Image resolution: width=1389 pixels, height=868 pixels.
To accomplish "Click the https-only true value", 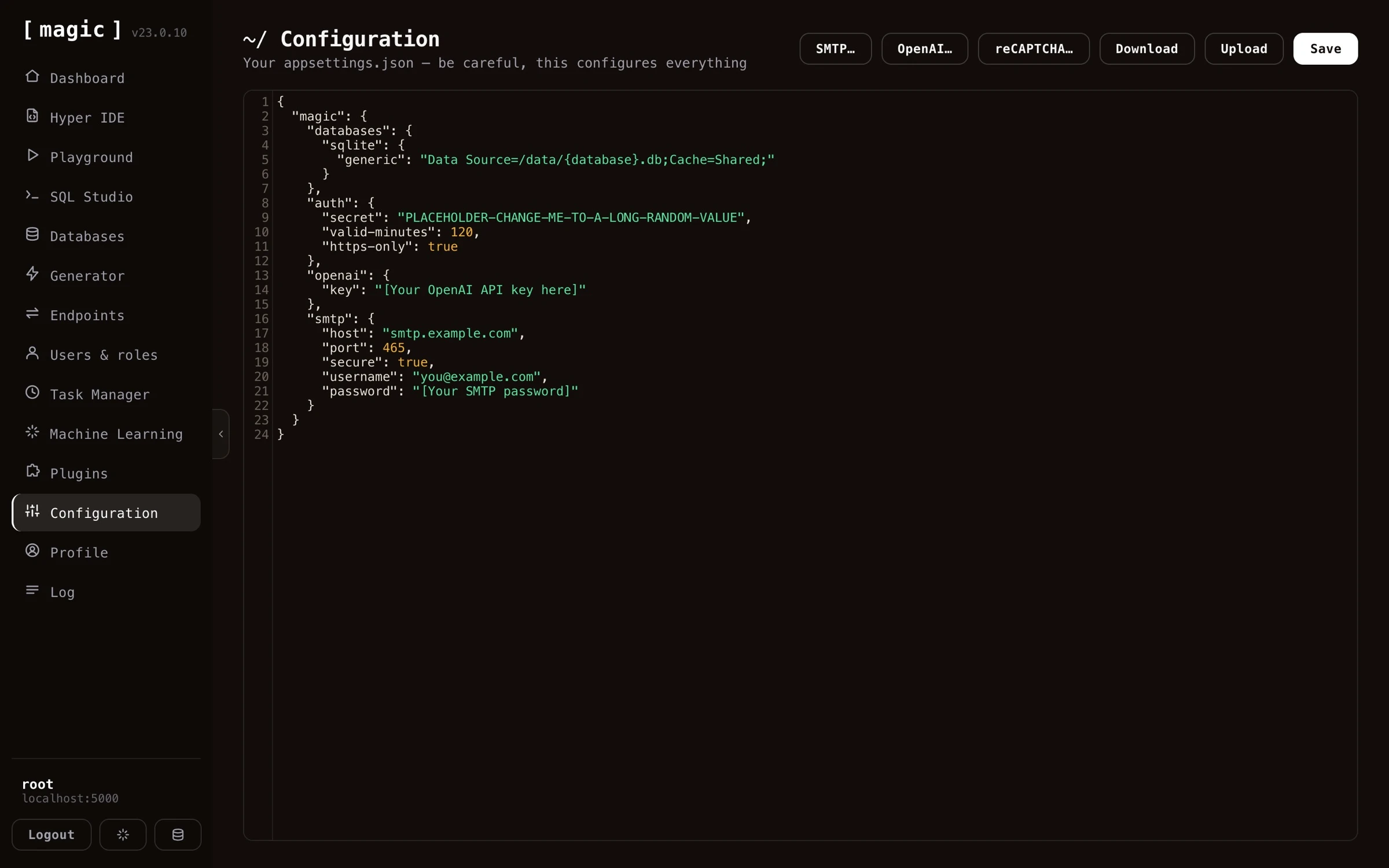I will click(443, 247).
